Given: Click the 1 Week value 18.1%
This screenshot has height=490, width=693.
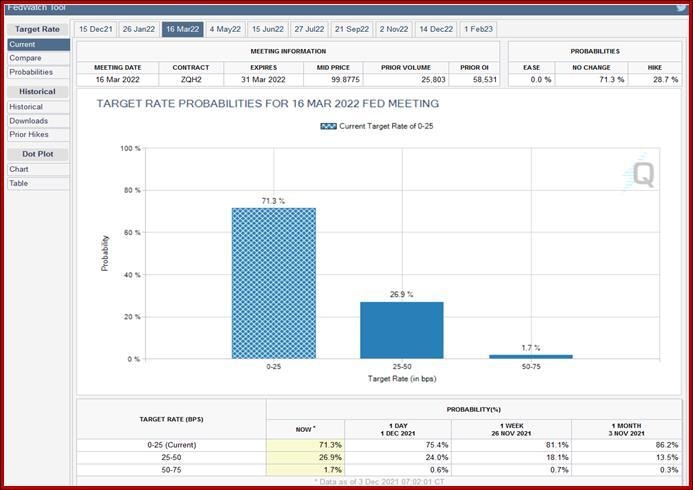Looking at the screenshot, I should click(x=557, y=457).
